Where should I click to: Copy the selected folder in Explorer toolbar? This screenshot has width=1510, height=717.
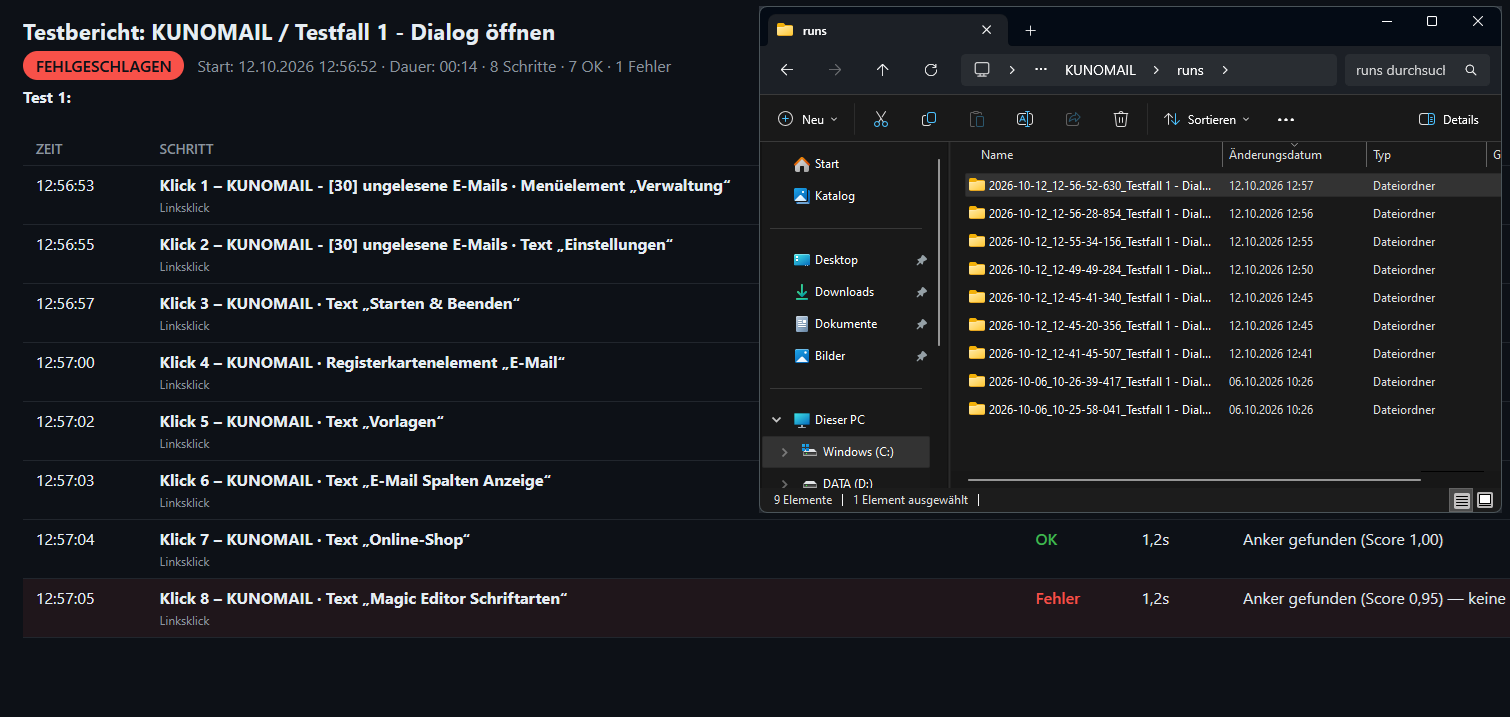point(929,119)
